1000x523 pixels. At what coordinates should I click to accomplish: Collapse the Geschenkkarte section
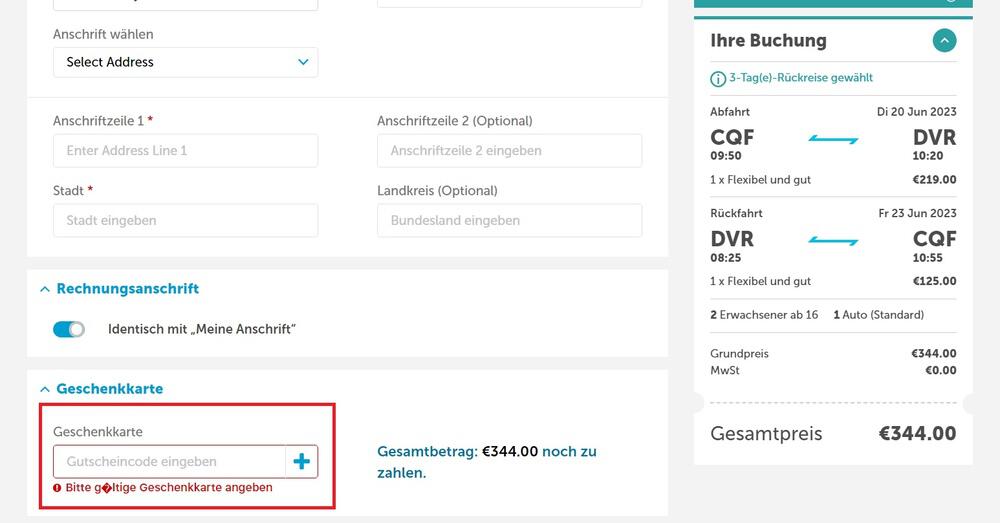(45, 389)
